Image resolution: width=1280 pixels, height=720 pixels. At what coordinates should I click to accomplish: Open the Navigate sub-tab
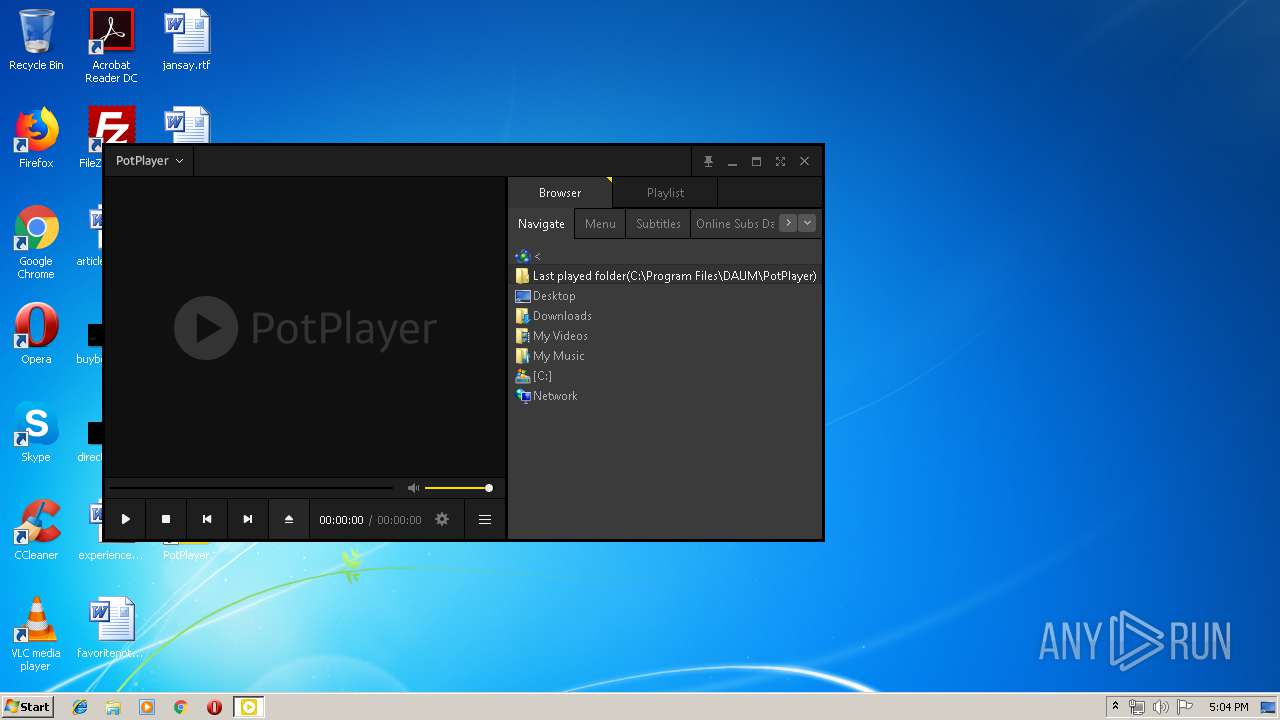pos(541,224)
